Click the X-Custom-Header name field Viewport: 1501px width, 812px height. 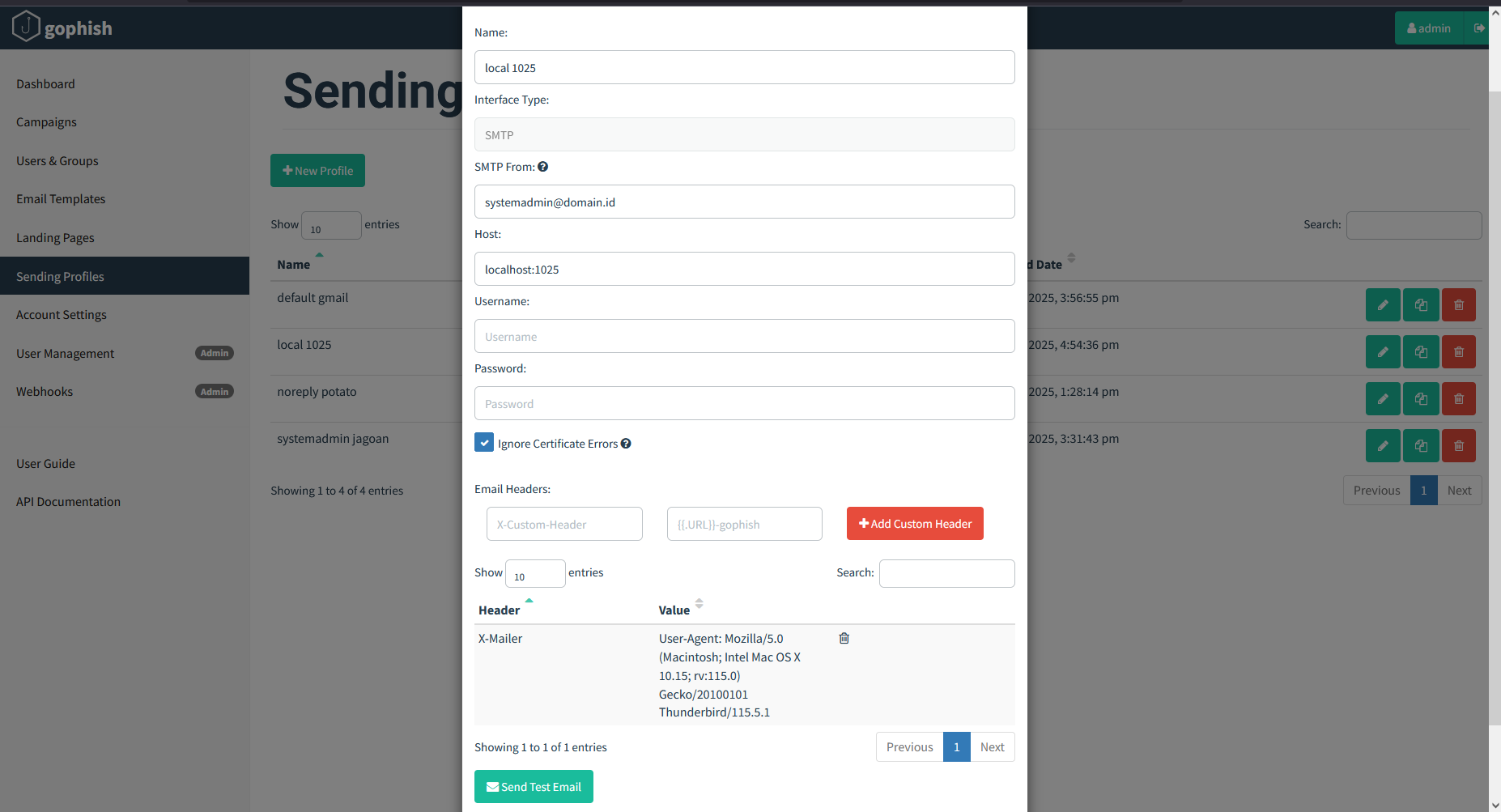point(564,524)
